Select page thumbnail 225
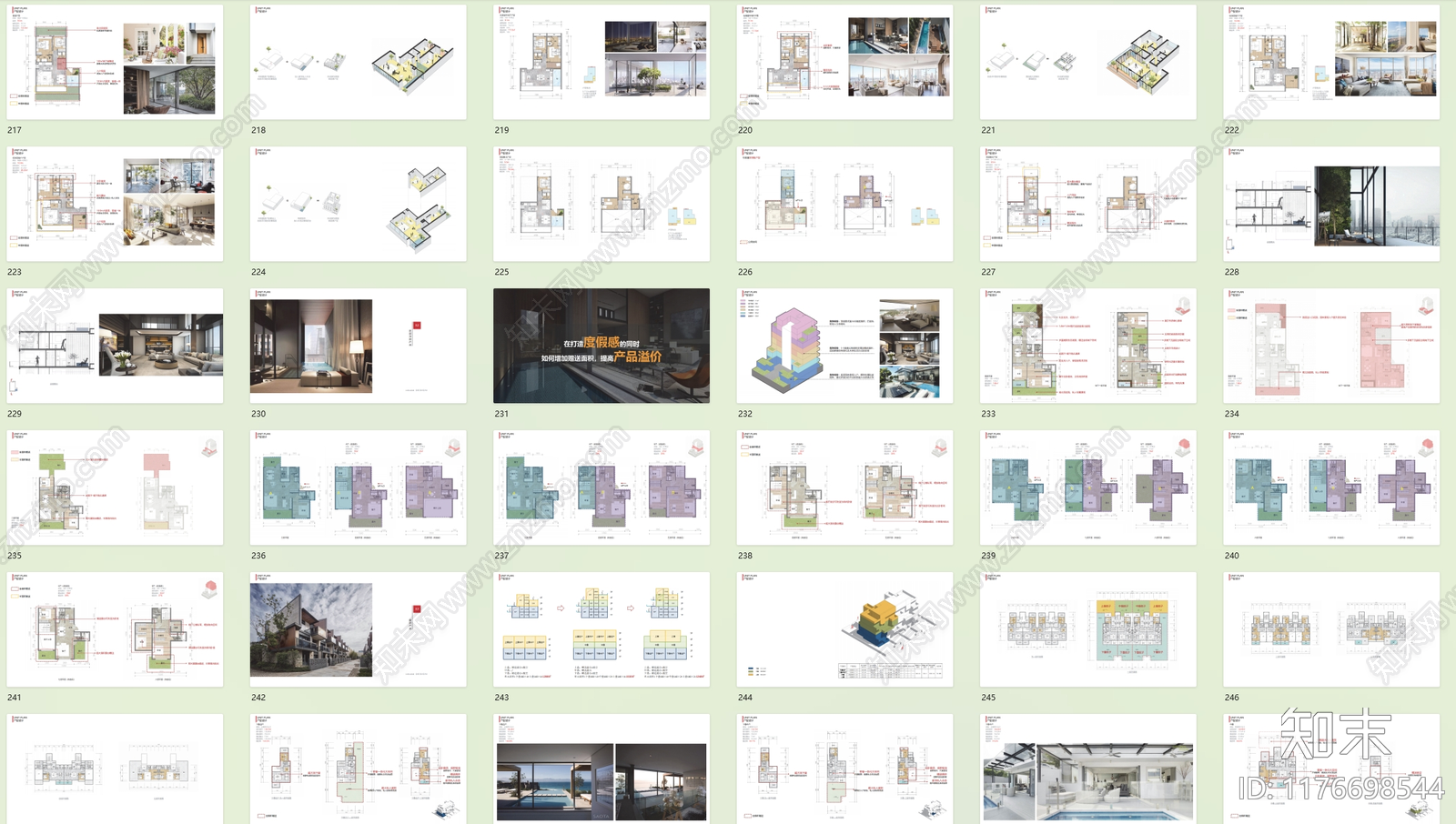The width and height of the screenshot is (1456, 824). click(x=602, y=204)
